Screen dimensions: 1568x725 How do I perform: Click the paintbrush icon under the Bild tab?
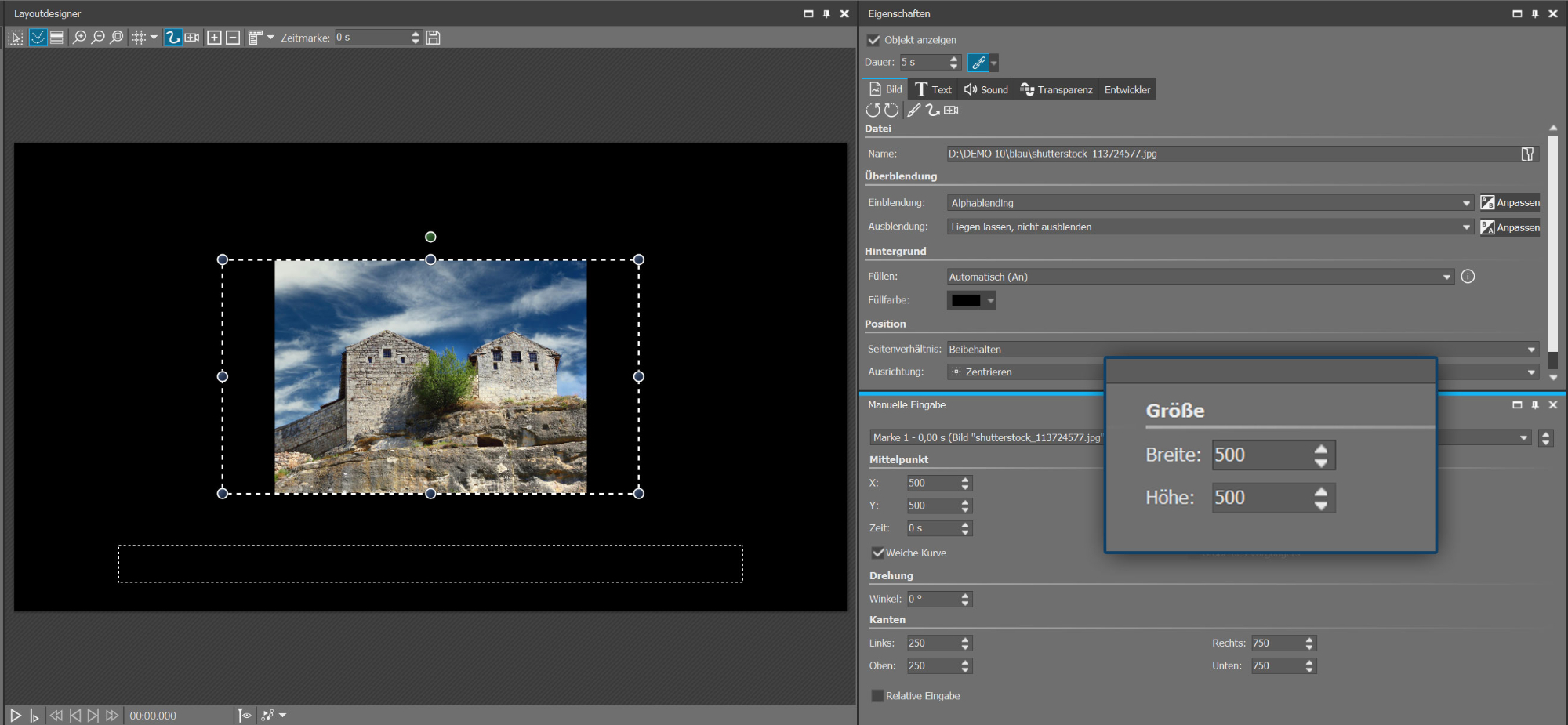click(914, 111)
